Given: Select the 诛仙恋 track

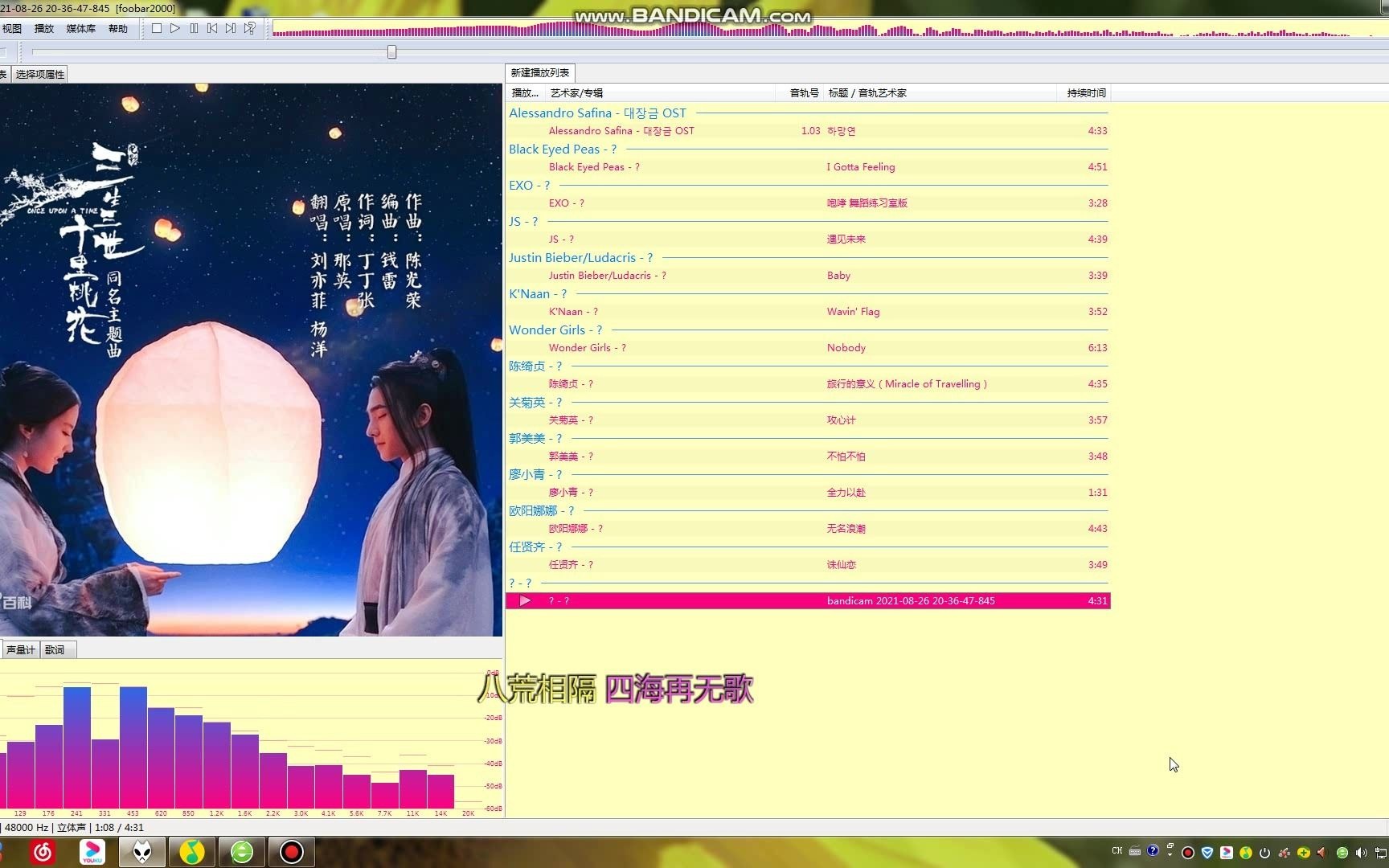Looking at the screenshot, I should 808,565.
